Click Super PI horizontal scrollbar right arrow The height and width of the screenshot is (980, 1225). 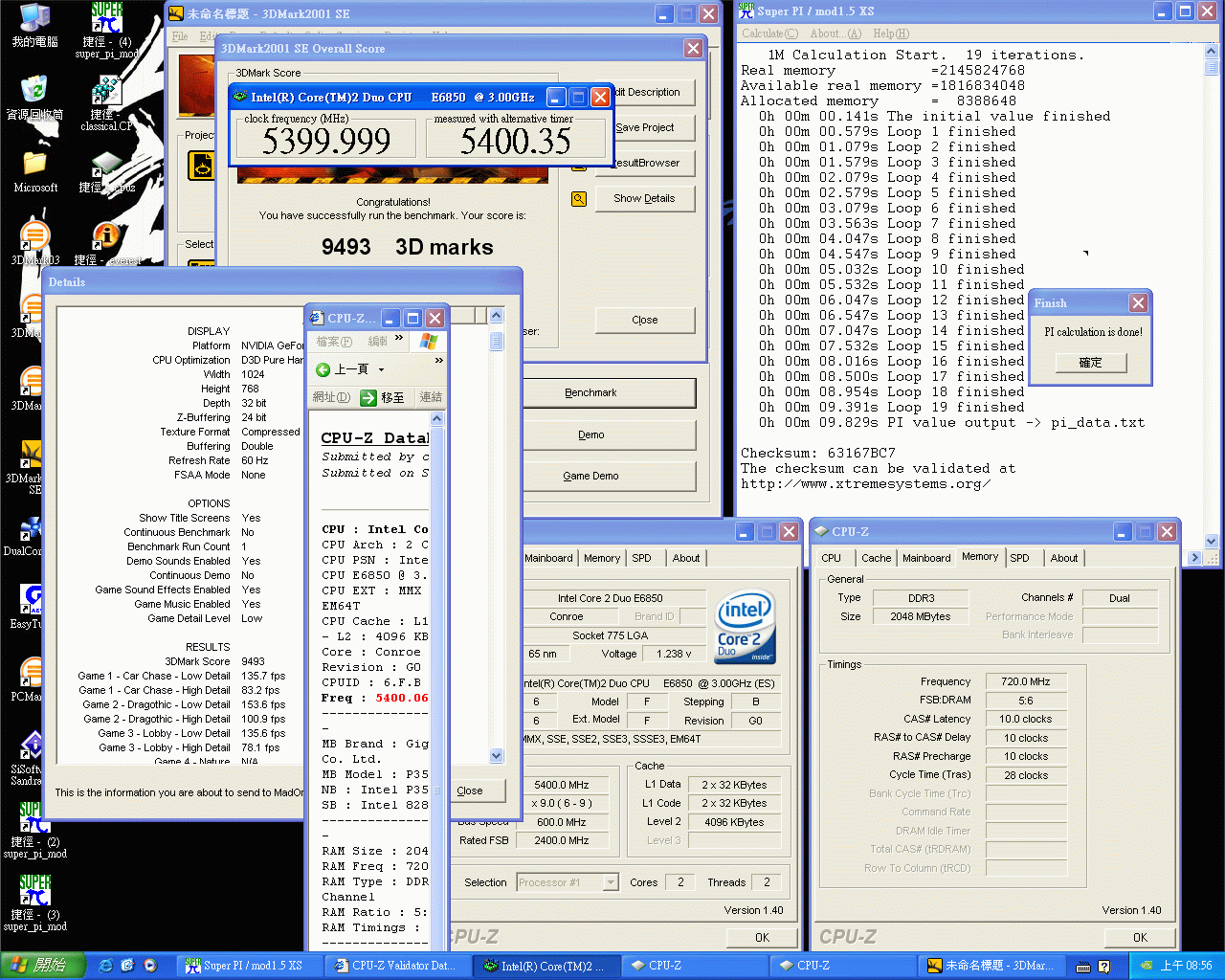tap(1194, 557)
